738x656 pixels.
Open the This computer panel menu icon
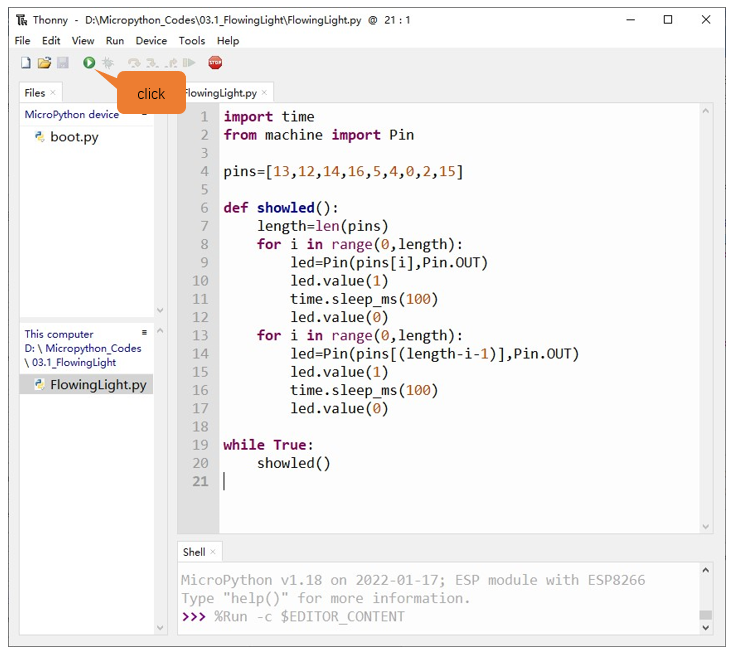click(144, 333)
